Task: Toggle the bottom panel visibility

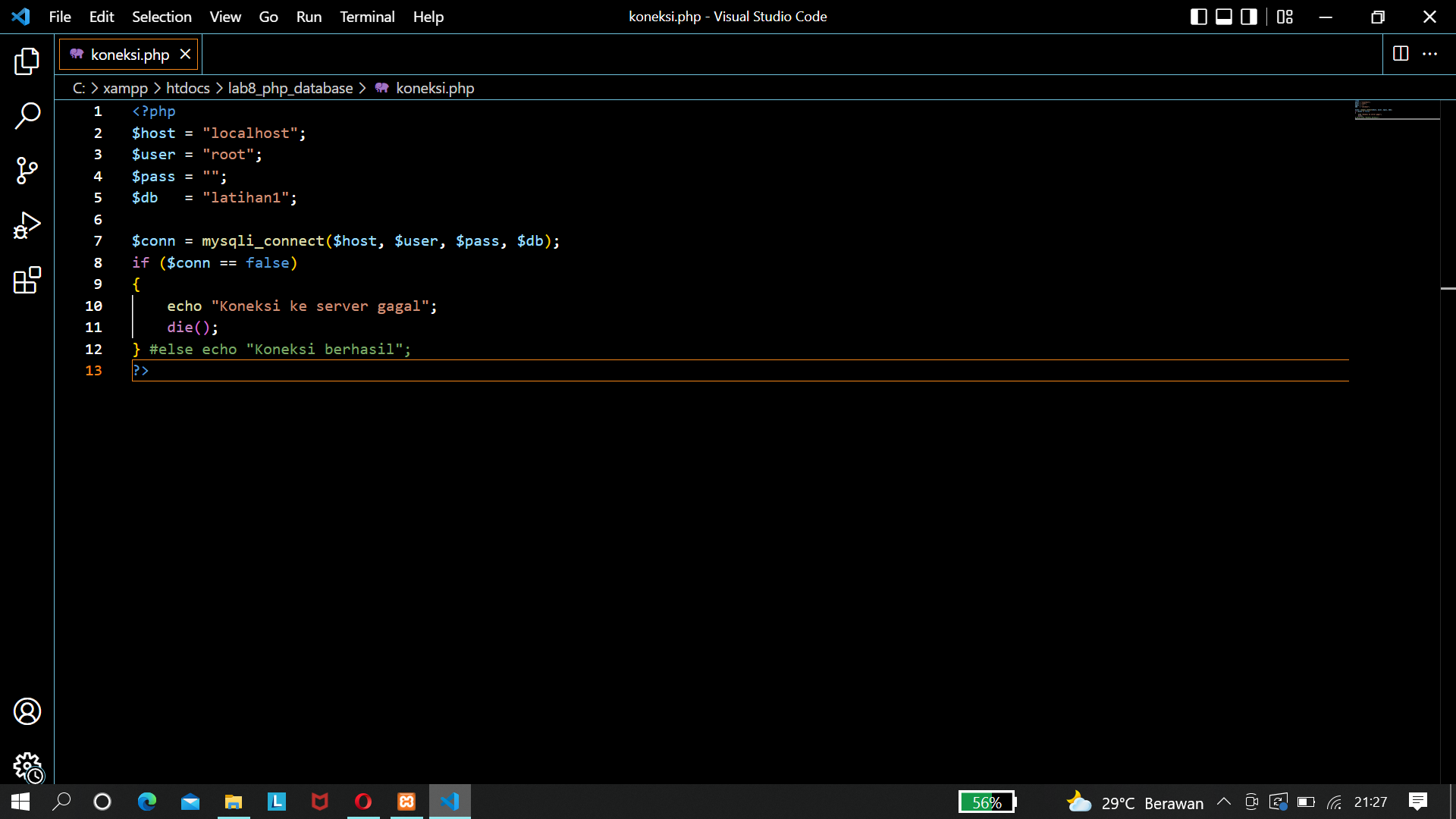Action: point(1223,16)
